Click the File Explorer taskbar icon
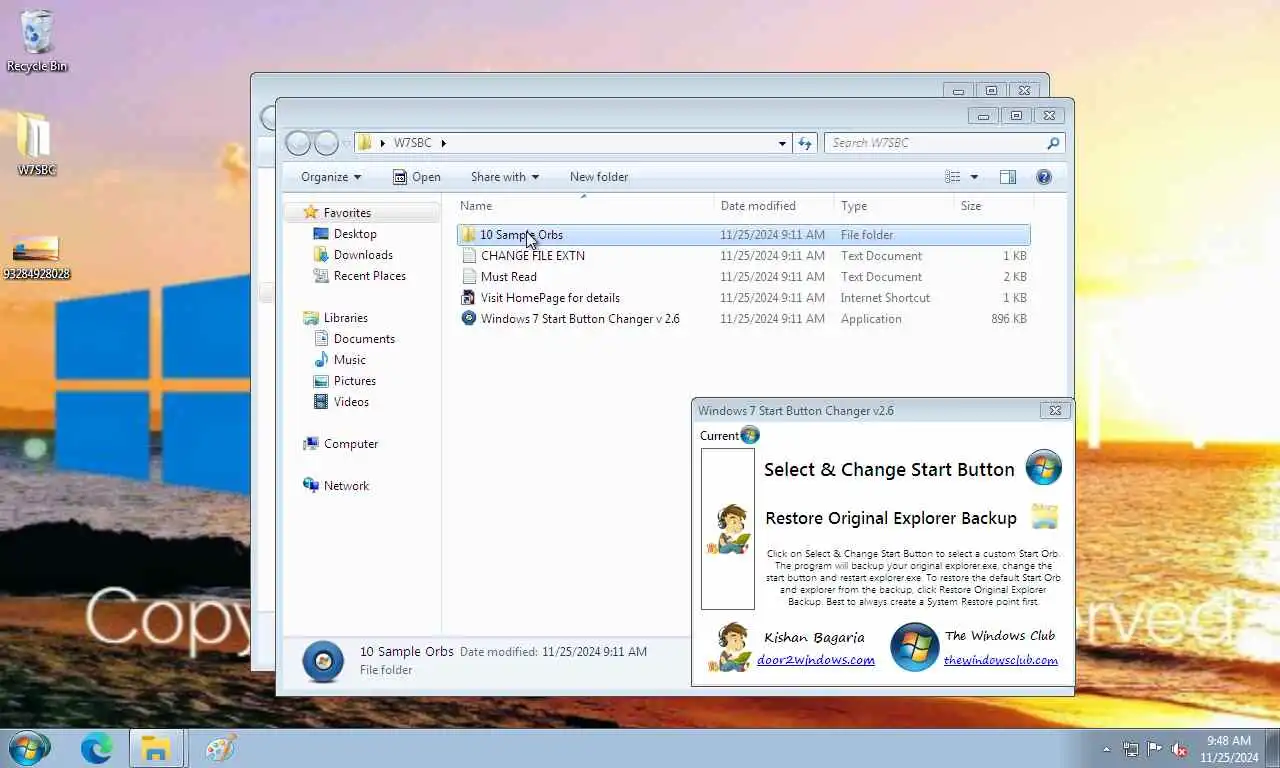1280x768 pixels. click(155, 748)
